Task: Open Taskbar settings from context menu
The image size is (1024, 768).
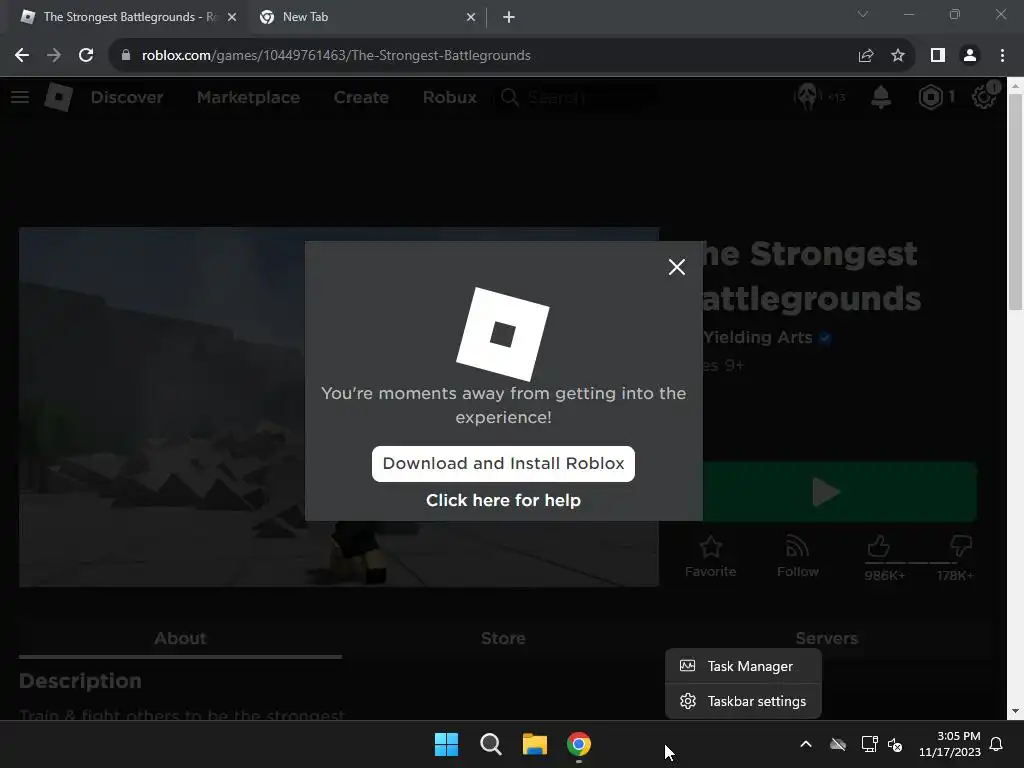Action: (743, 701)
